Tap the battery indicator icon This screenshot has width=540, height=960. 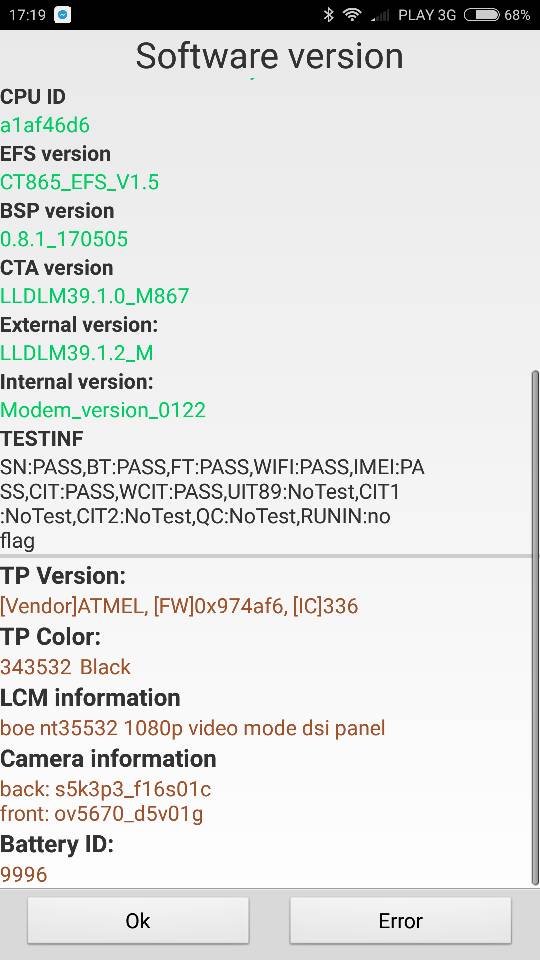481,15
